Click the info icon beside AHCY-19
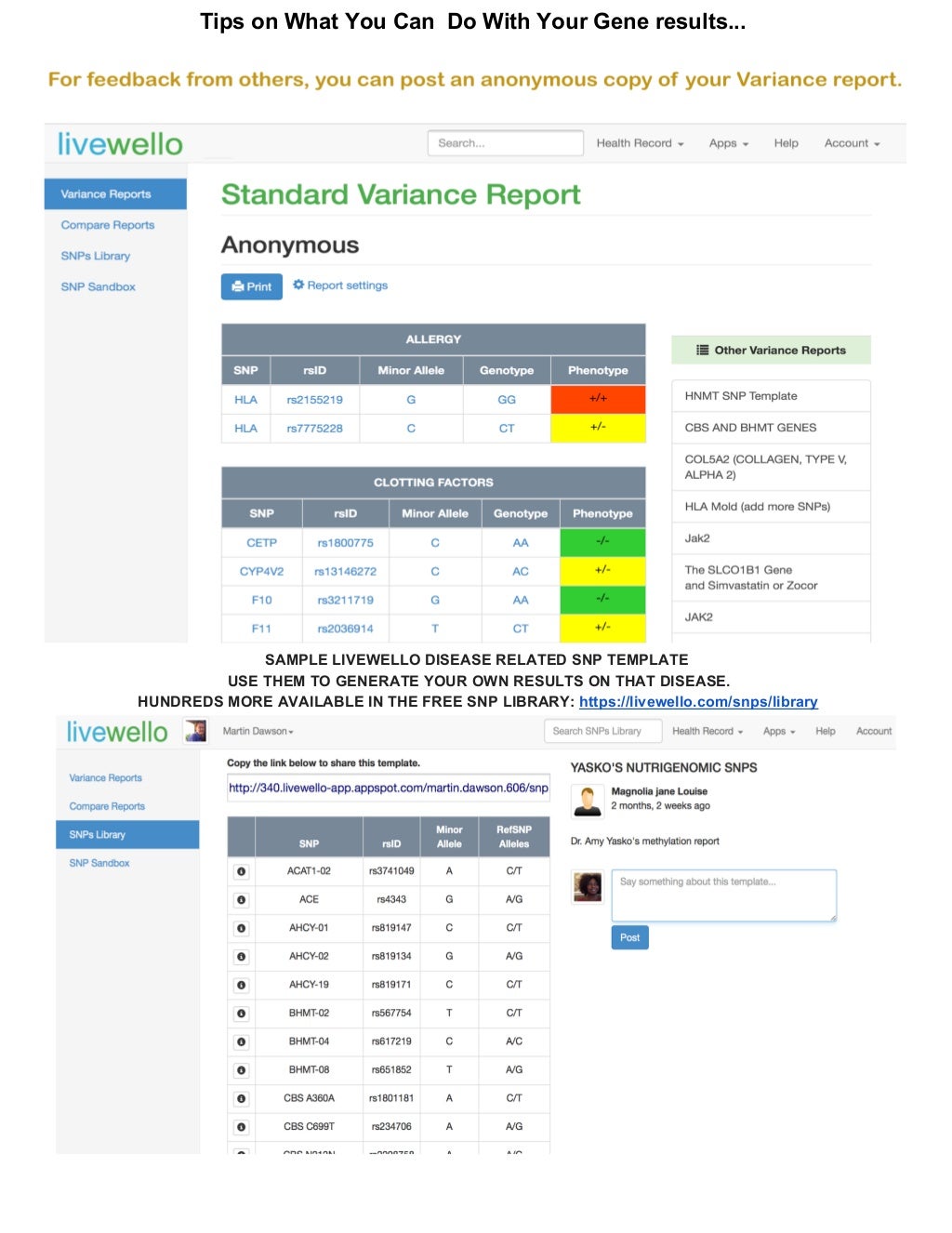Image resolution: width=952 pixels, height=1233 pixels. click(x=242, y=985)
